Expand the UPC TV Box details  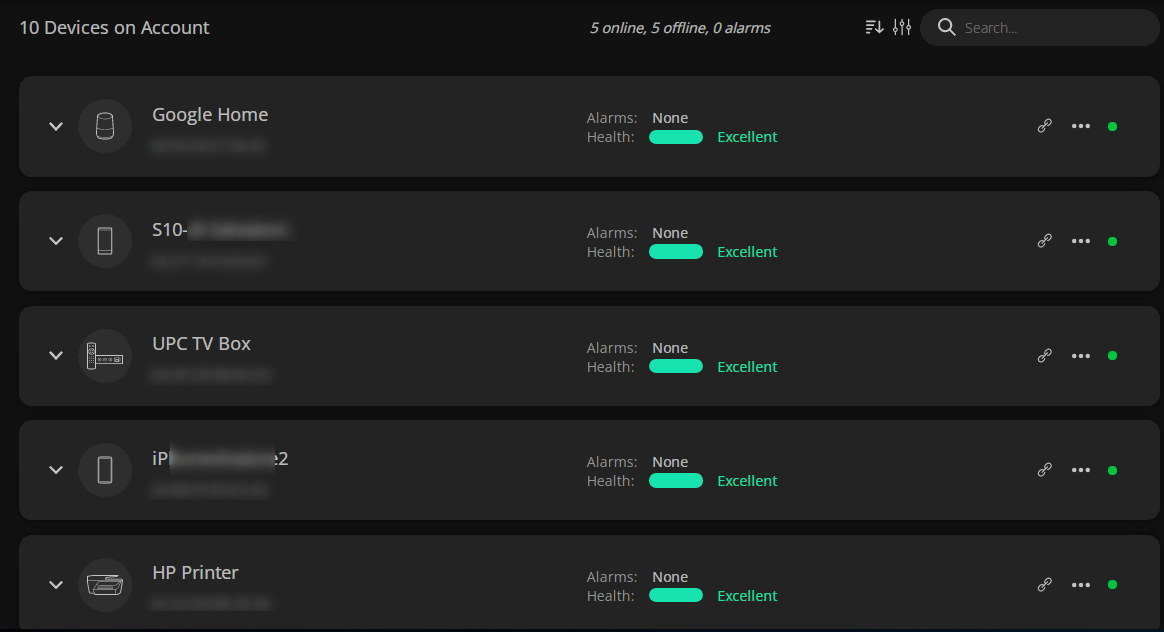tap(56, 355)
